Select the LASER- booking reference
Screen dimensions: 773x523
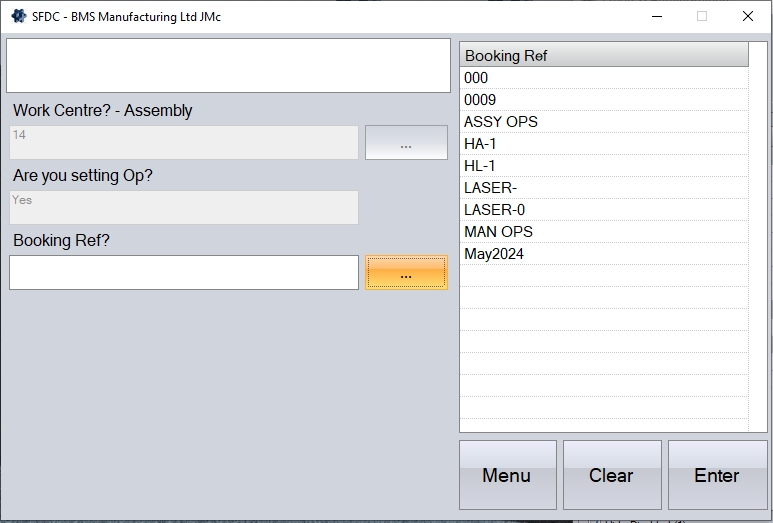pyautogui.click(x=604, y=188)
